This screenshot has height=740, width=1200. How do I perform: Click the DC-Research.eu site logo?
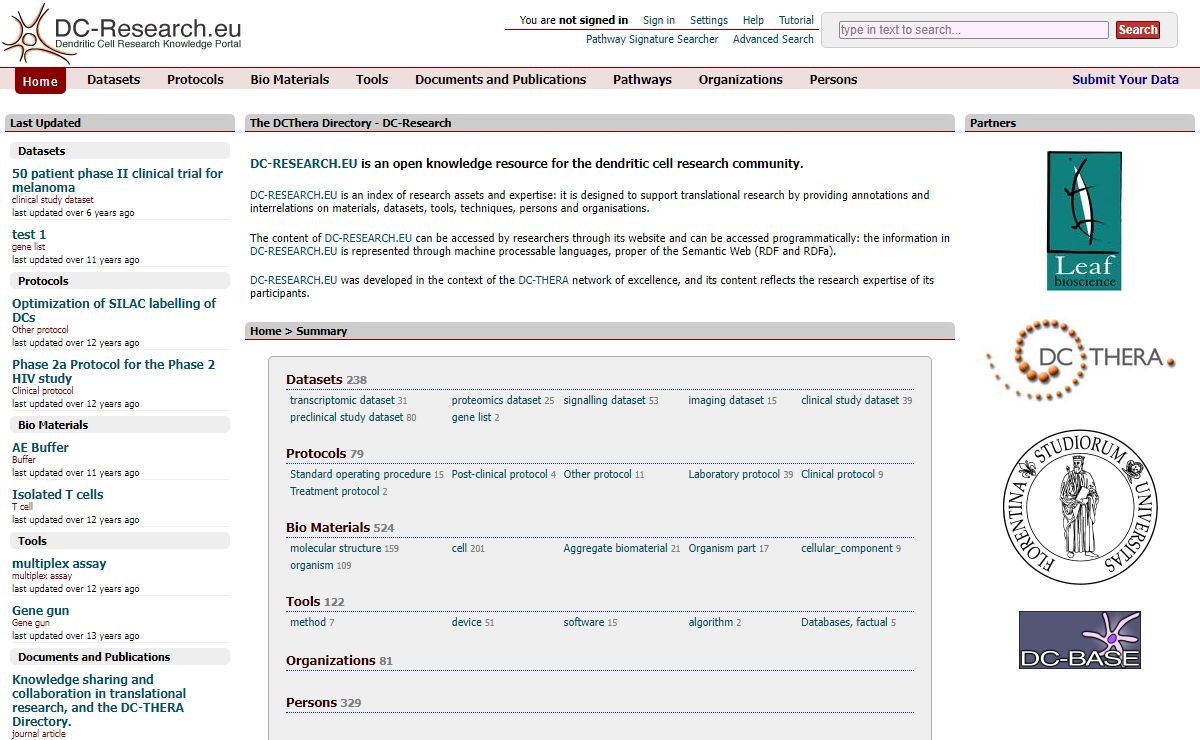[x=122, y=32]
